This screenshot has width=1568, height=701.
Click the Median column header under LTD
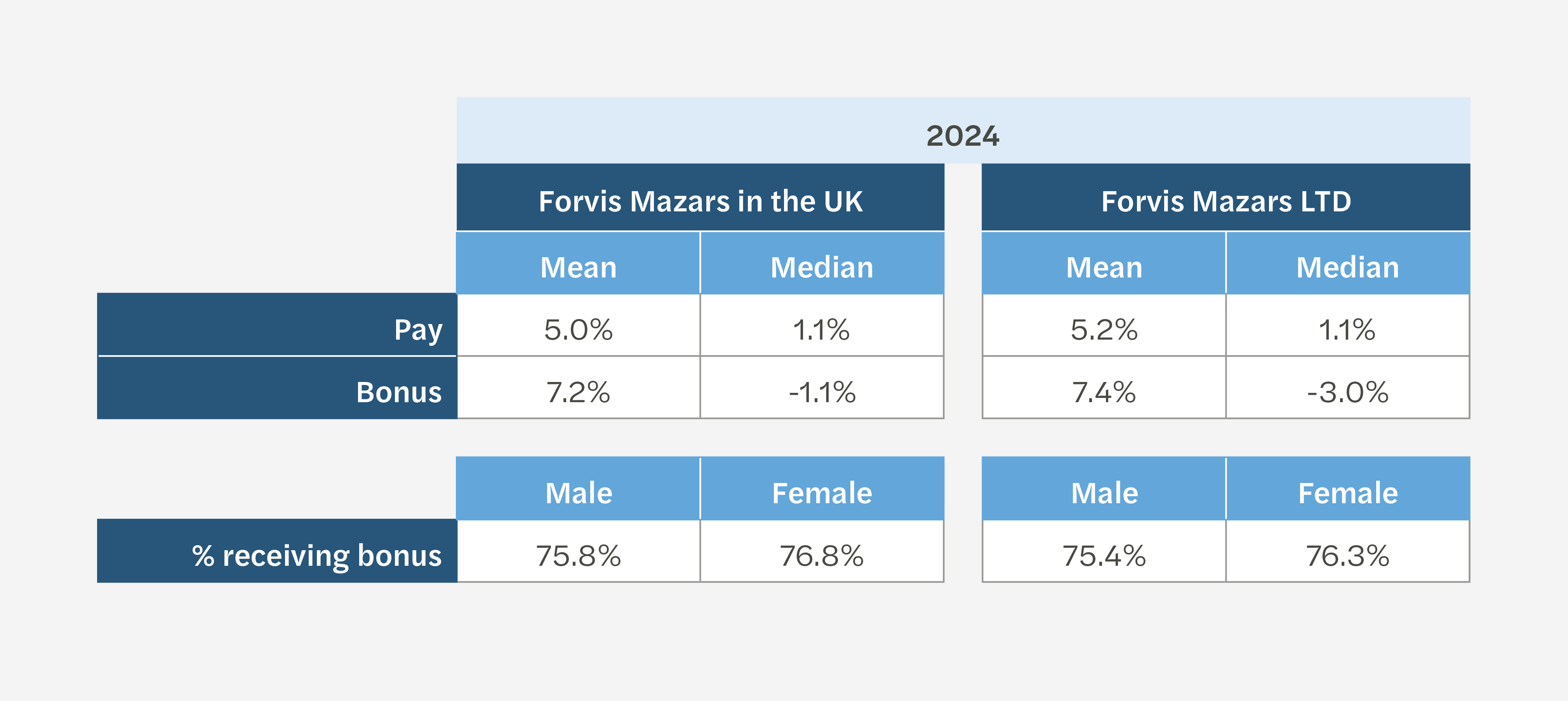1347,267
